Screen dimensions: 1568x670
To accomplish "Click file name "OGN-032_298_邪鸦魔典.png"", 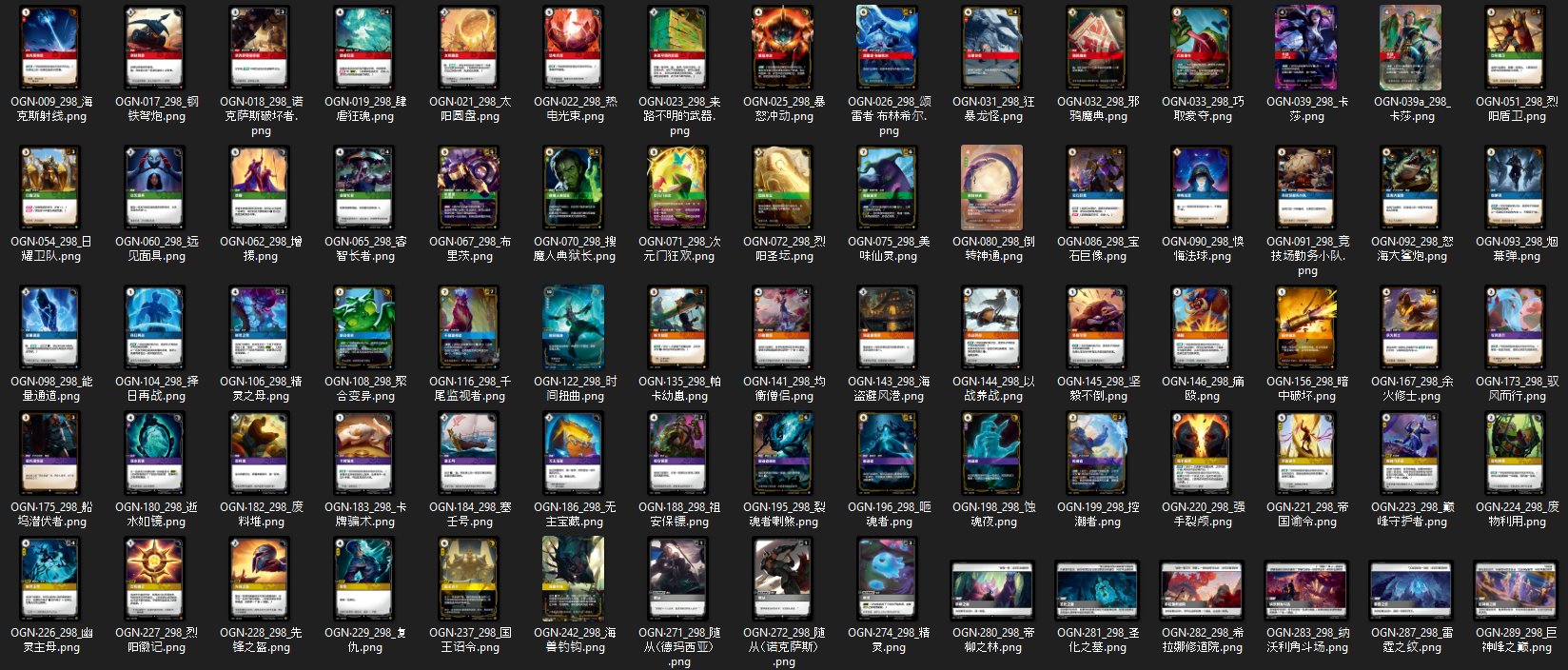I will [1098, 108].
